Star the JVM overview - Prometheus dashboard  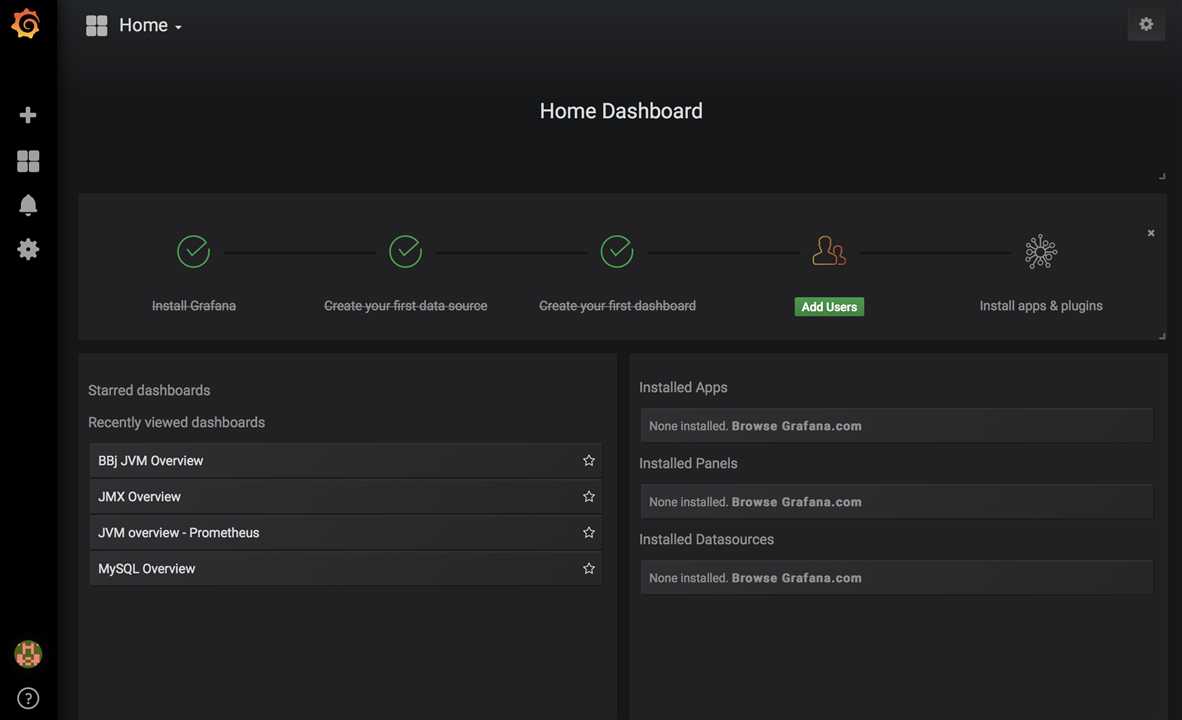(589, 532)
